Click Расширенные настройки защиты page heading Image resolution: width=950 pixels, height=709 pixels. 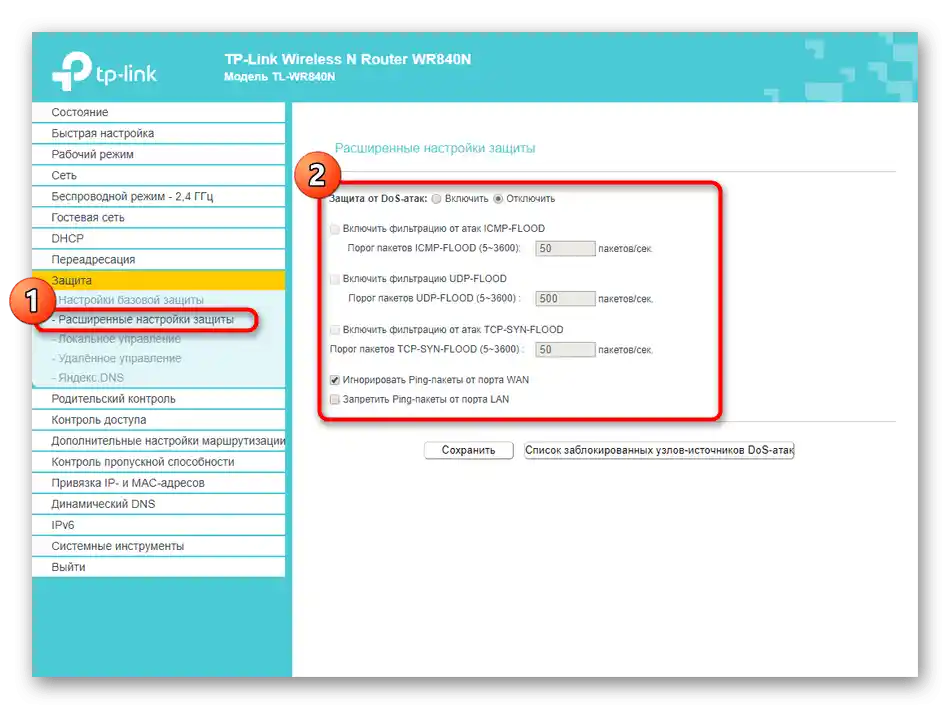[x=435, y=148]
